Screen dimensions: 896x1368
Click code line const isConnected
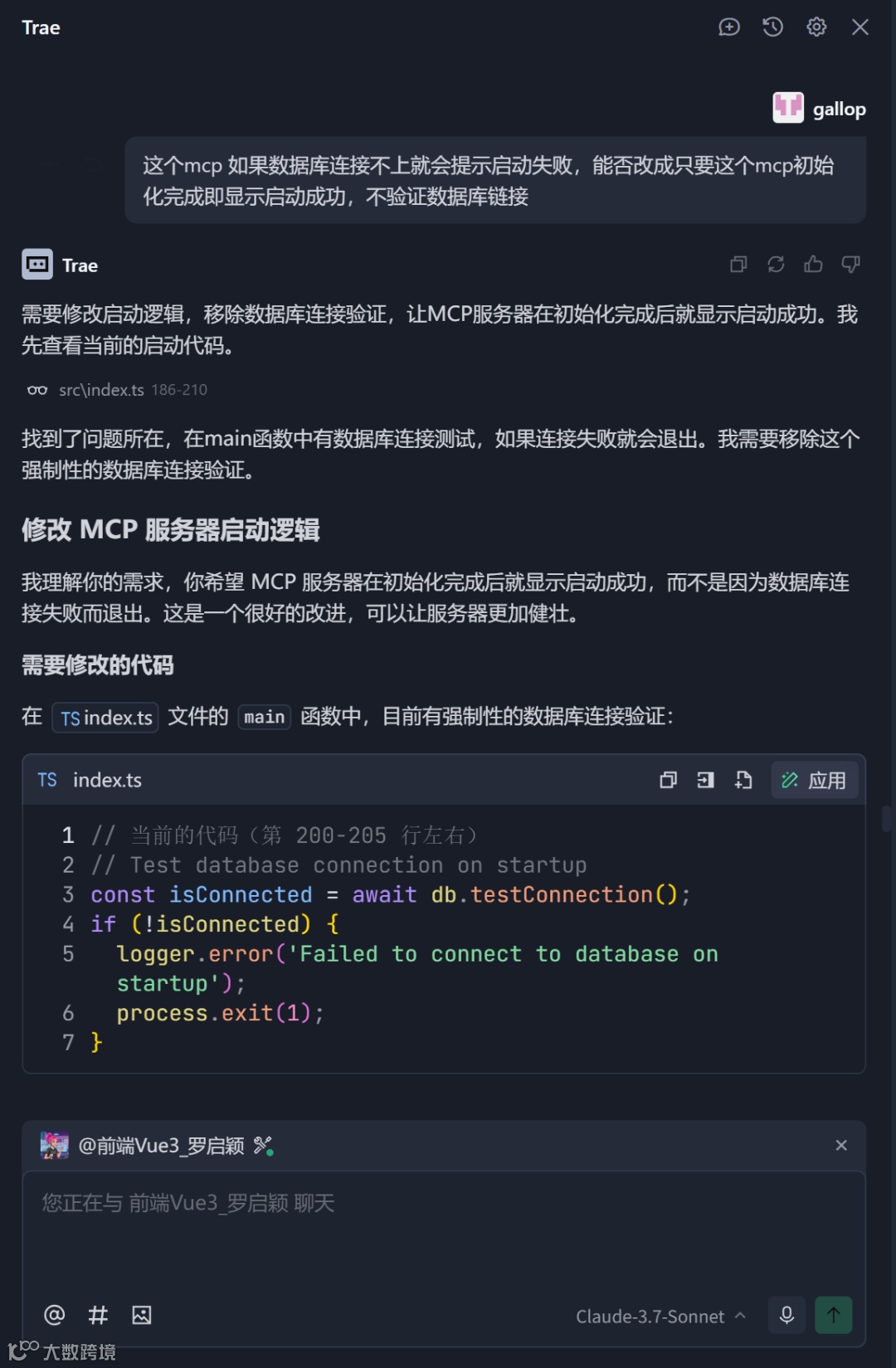coord(390,894)
